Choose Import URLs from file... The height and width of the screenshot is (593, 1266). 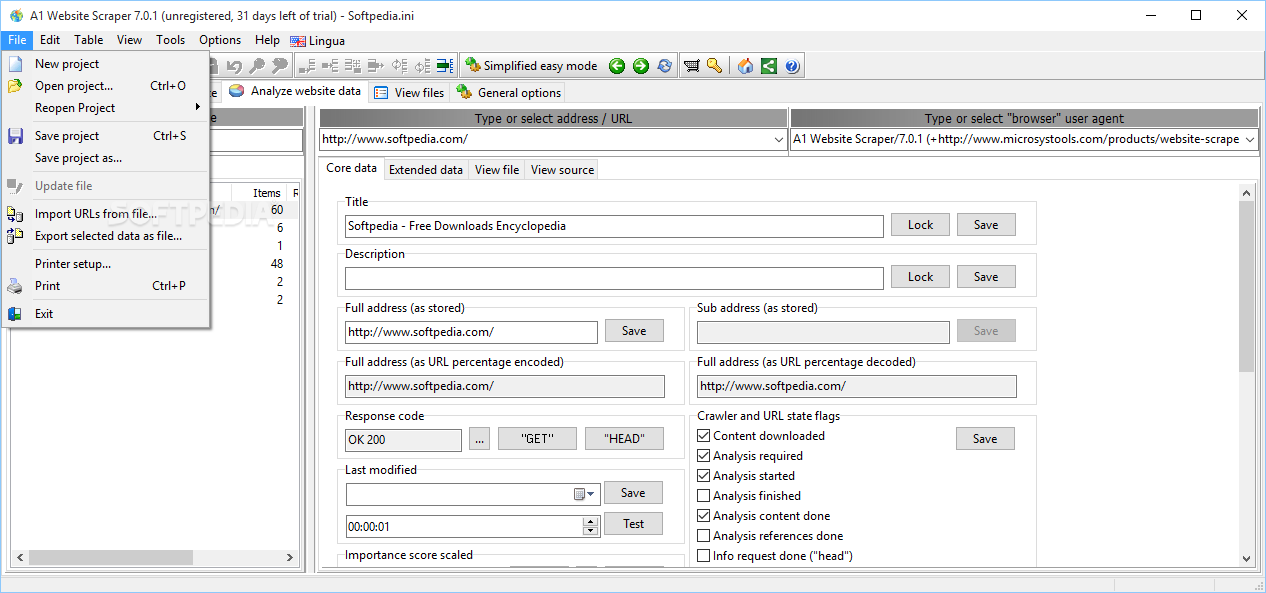pos(105,214)
